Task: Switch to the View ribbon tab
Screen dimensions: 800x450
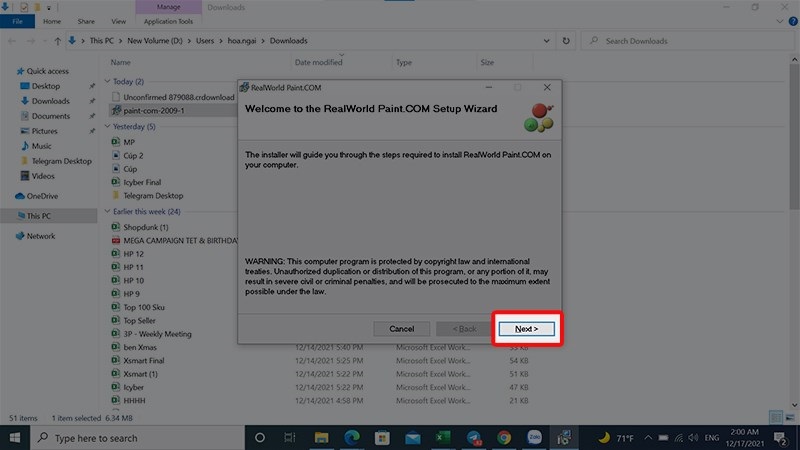Action: point(118,20)
